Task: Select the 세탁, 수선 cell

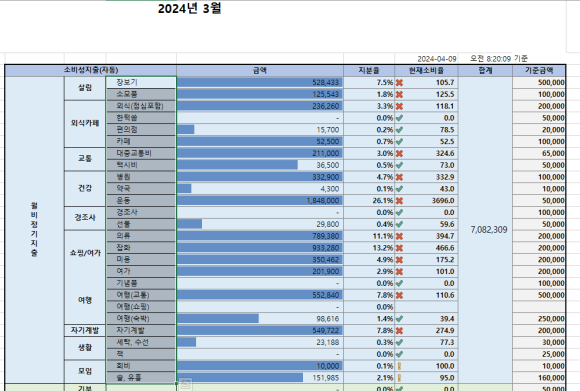Action: tap(141, 343)
